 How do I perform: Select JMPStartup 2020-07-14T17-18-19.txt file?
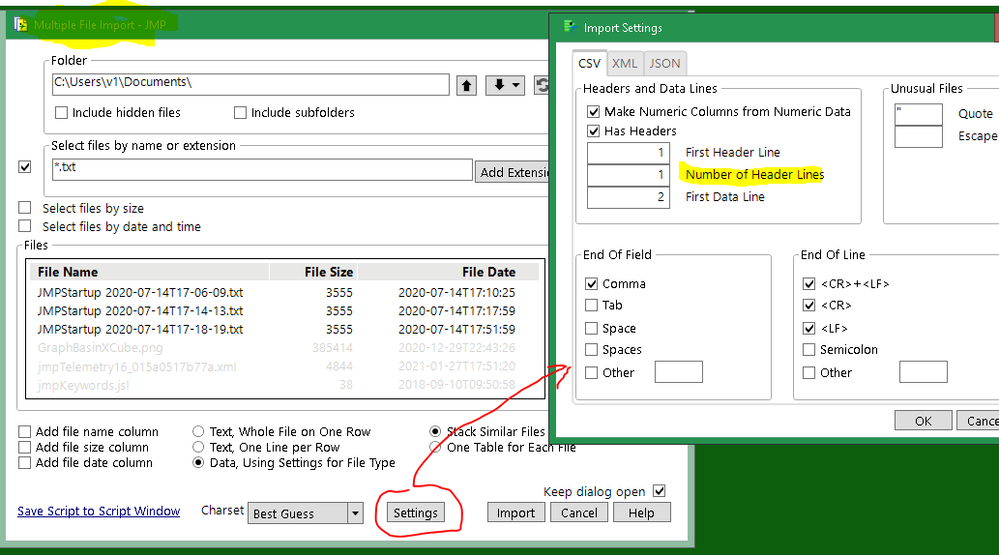pyautogui.click(x=140, y=329)
